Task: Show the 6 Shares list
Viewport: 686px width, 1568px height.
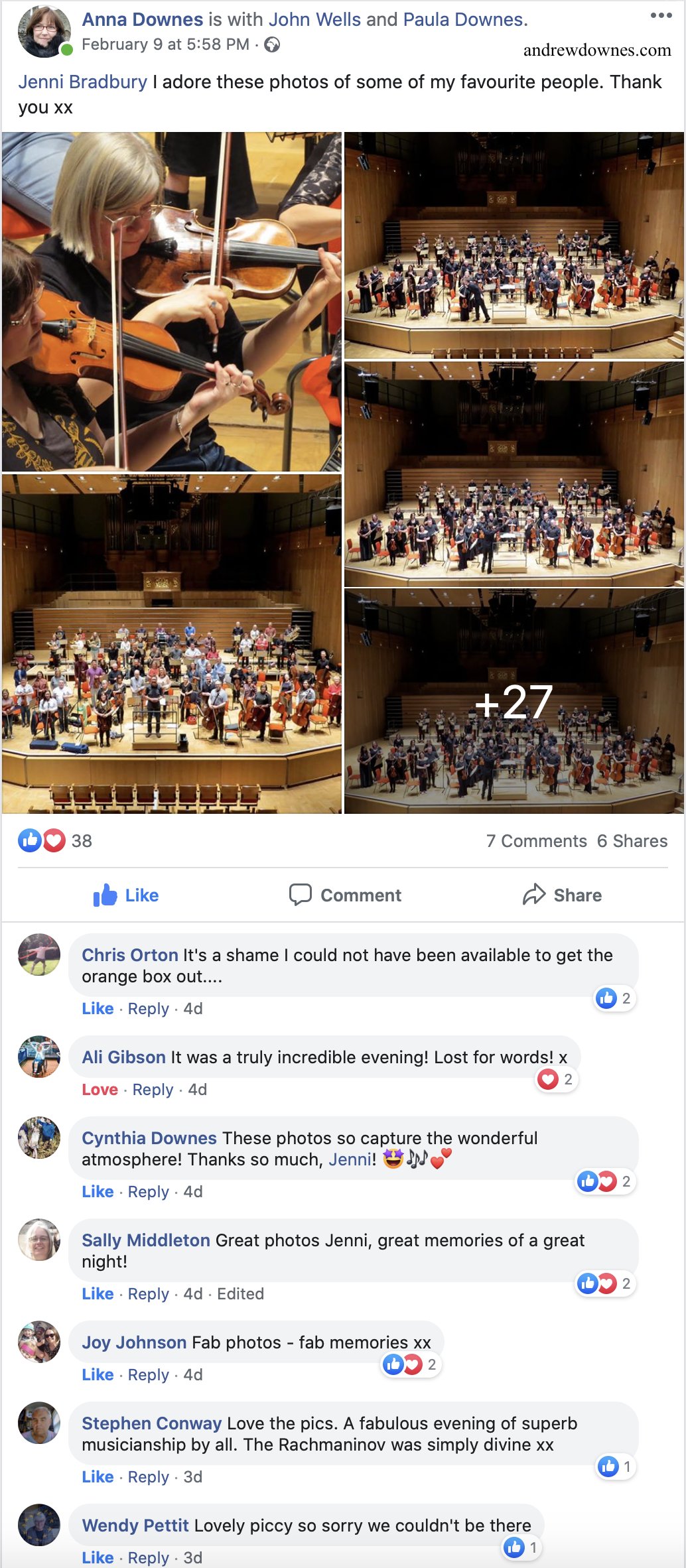Action: pos(632,841)
